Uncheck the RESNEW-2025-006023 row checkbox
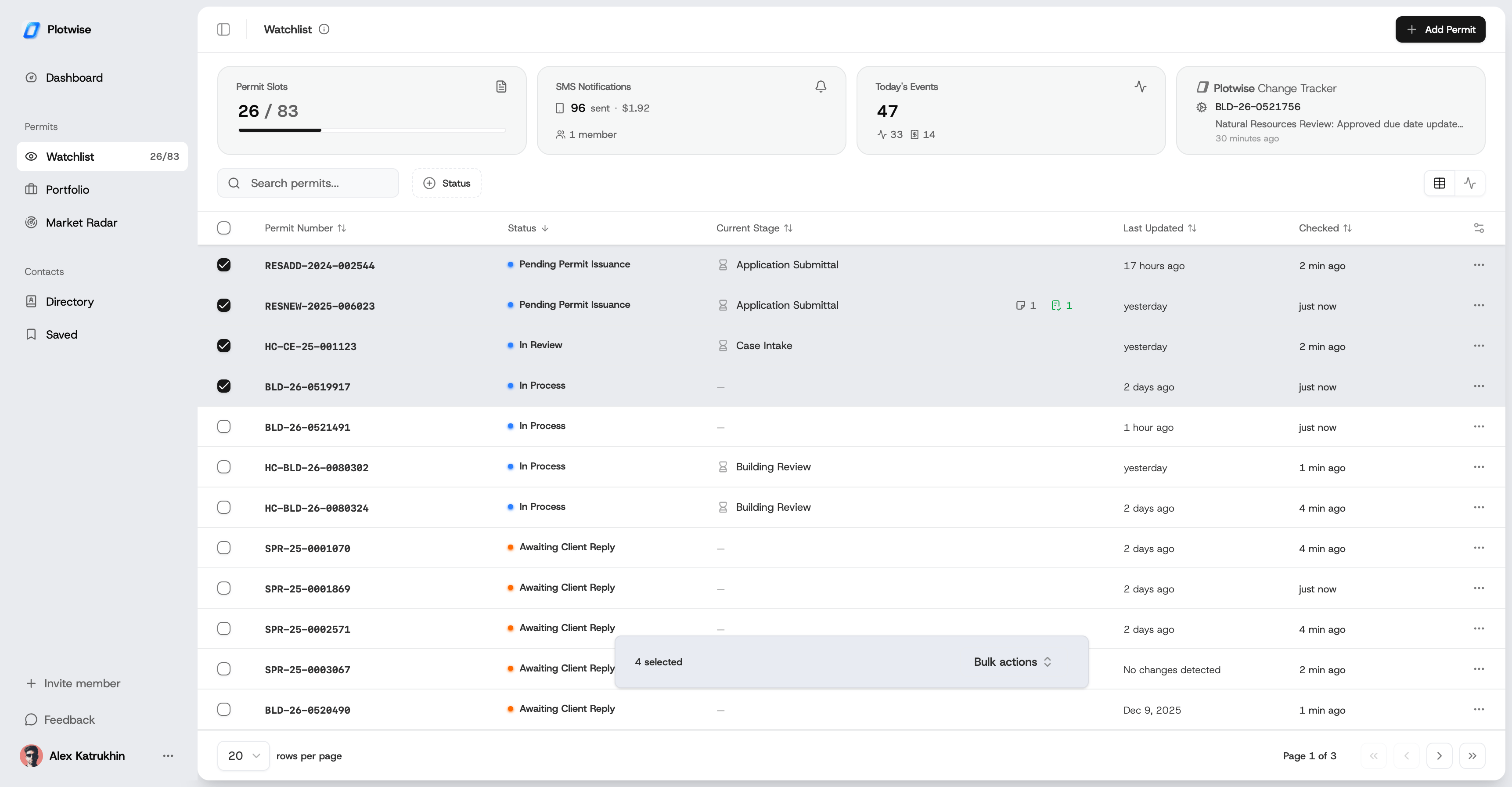This screenshot has height=787, width=1512. click(223, 305)
